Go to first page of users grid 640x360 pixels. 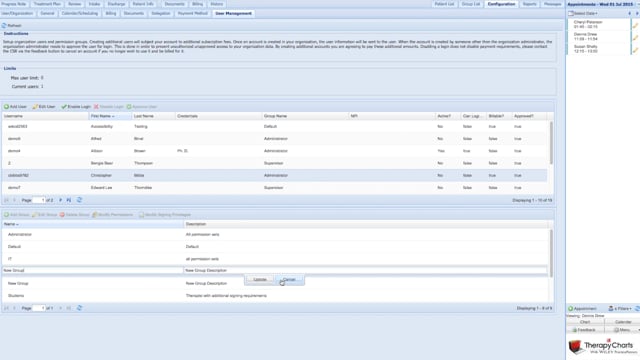tap(6, 200)
